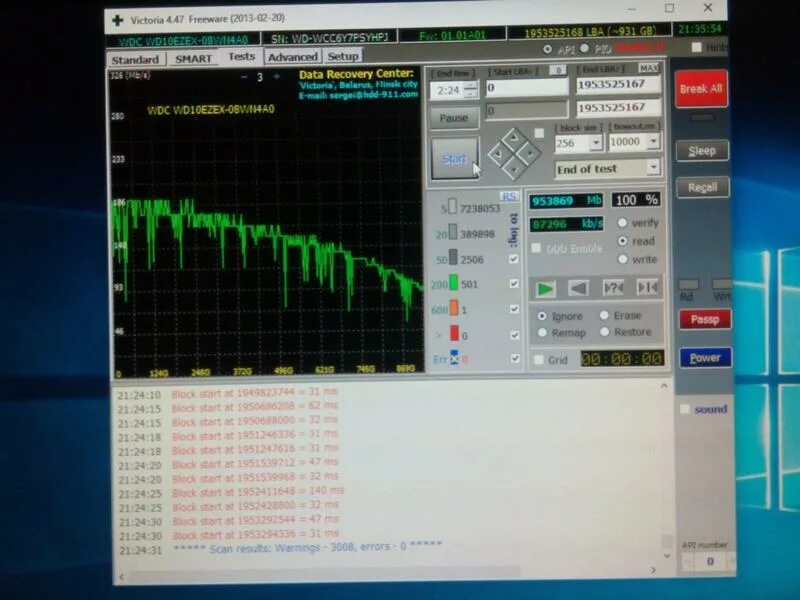Click the down arrow in the diamond navigator
800x600 pixels.
tap(514, 169)
